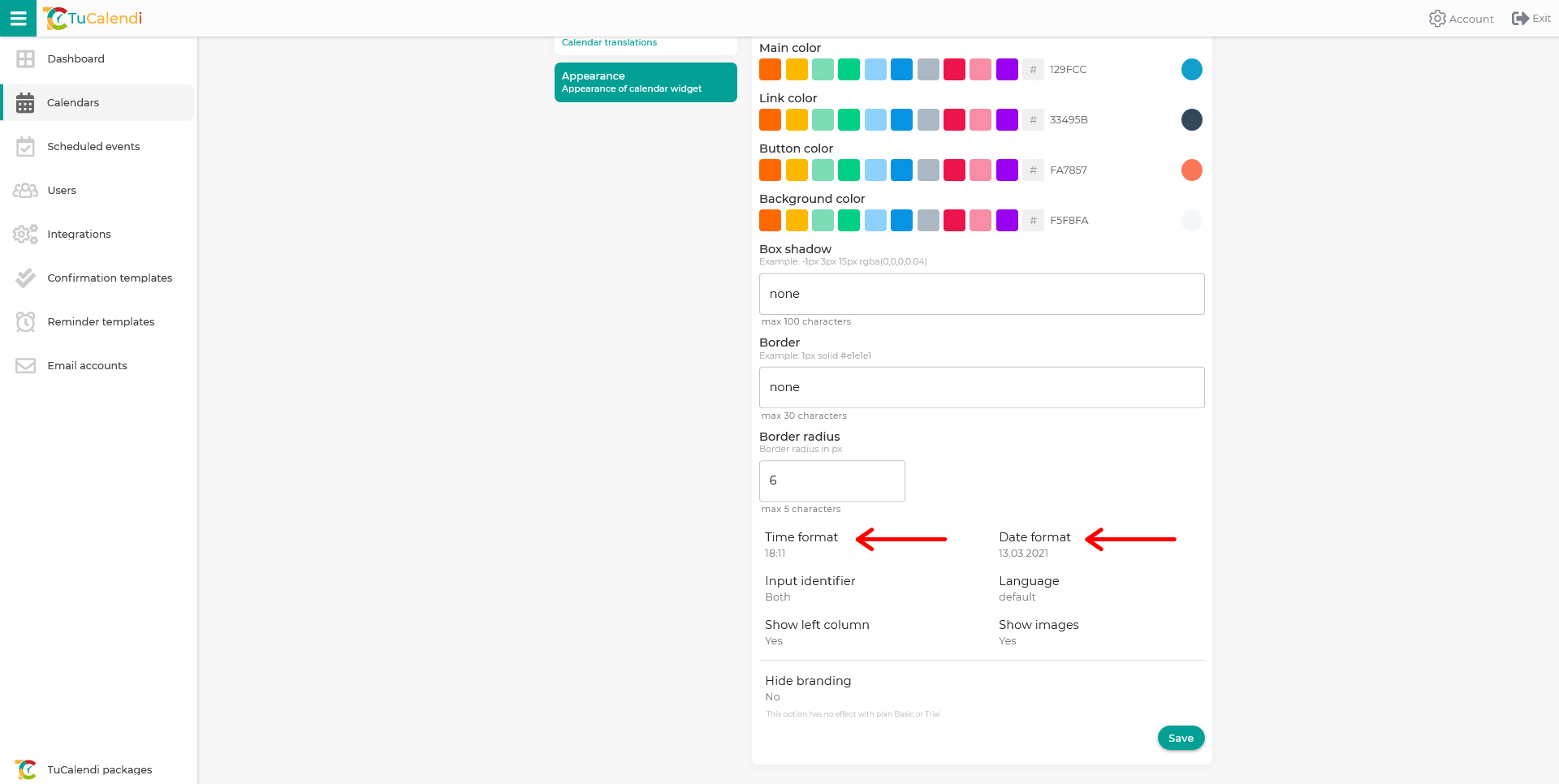Toggle the Show images option

click(x=1039, y=632)
